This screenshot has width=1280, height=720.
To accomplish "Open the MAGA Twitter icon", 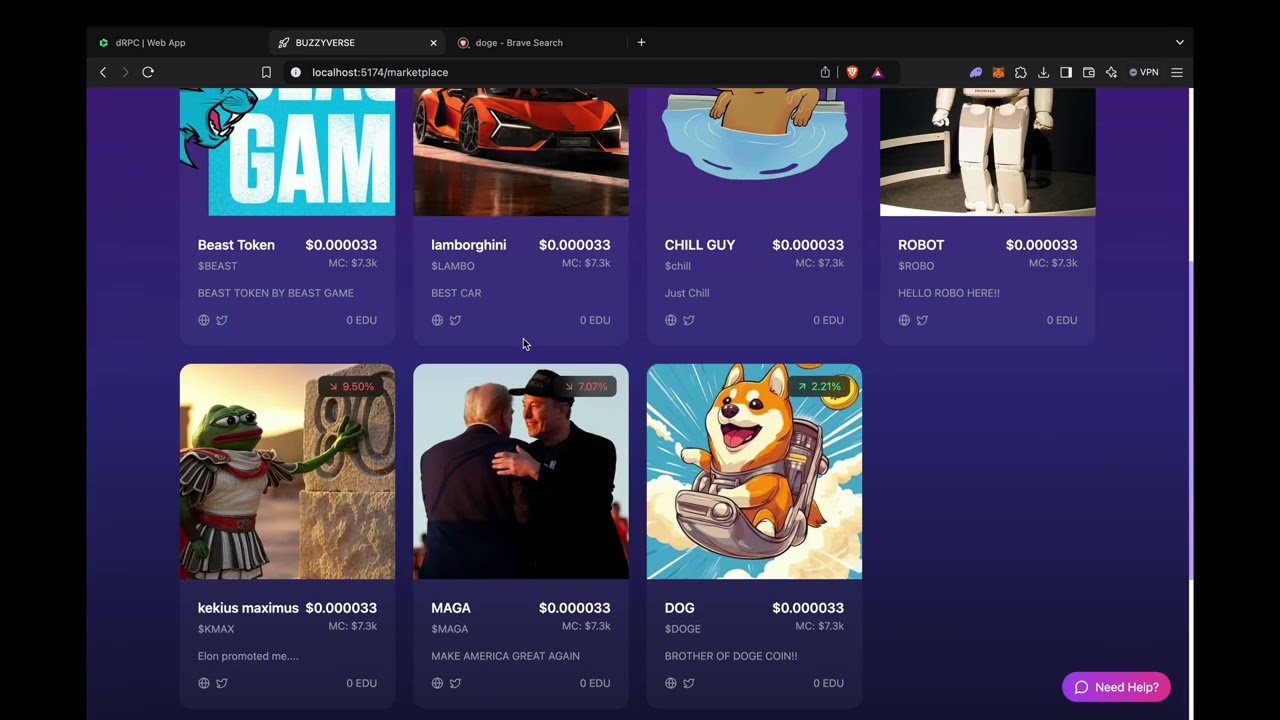I will point(455,683).
